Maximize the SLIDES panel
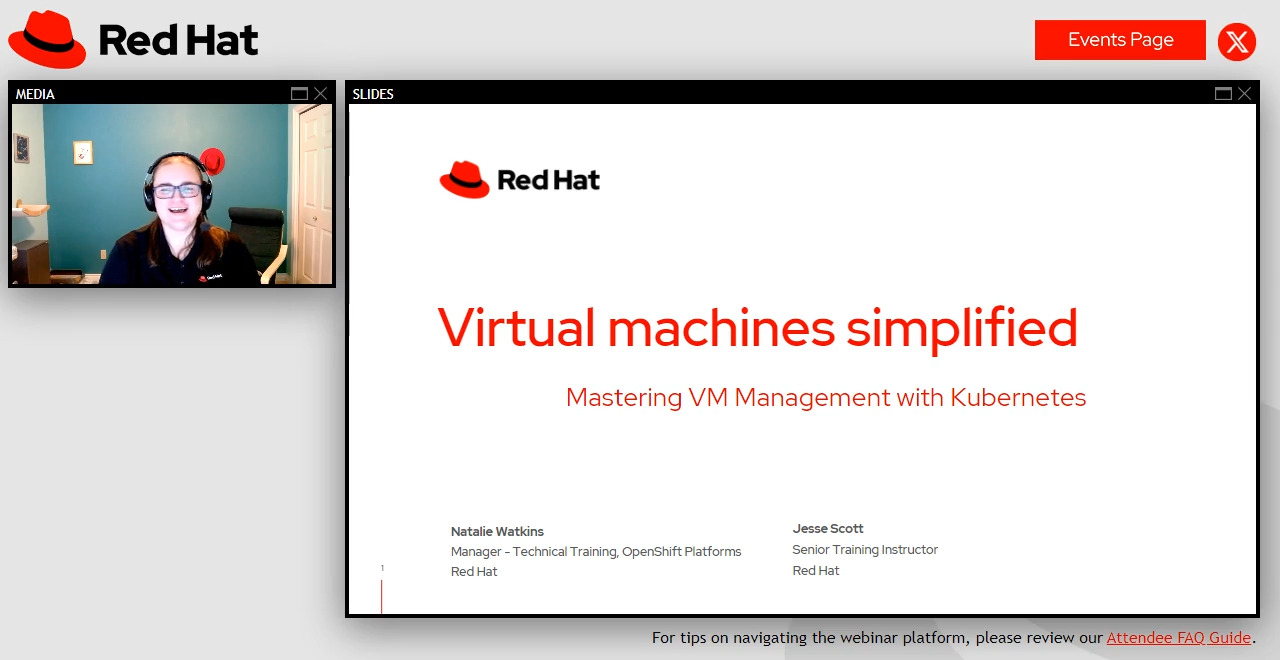Screen dimensions: 1280x660 pos(1223,94)
